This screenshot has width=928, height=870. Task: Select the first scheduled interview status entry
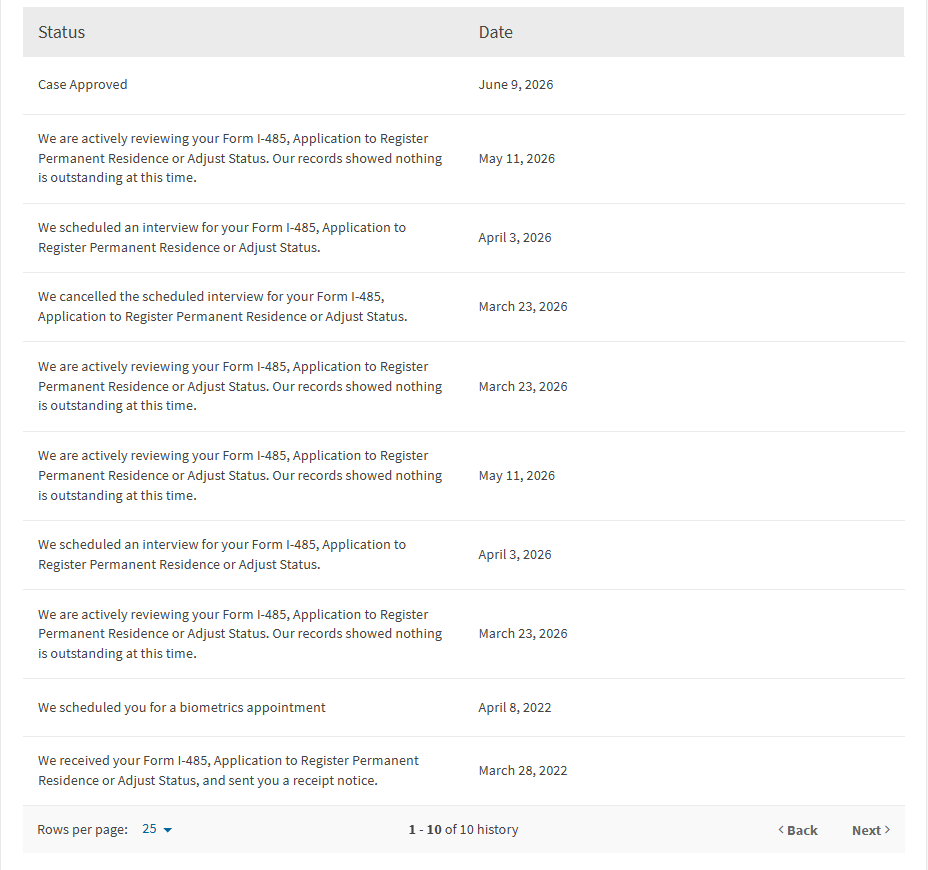222,237
